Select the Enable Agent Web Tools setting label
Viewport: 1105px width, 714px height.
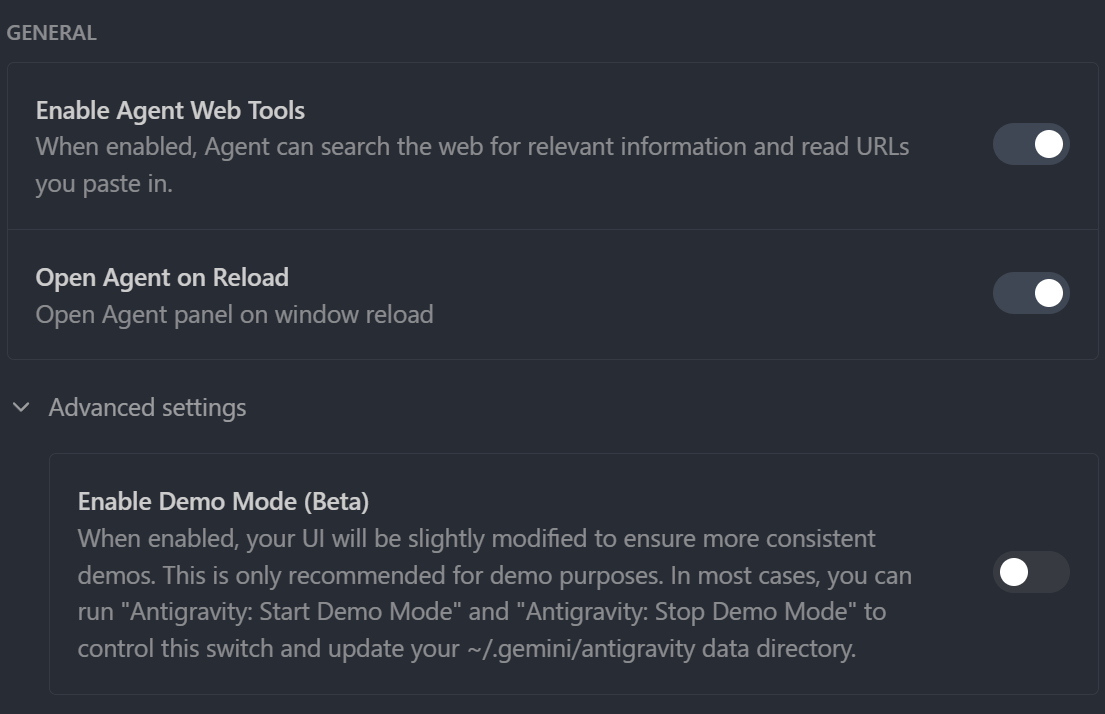coord(170,110)
